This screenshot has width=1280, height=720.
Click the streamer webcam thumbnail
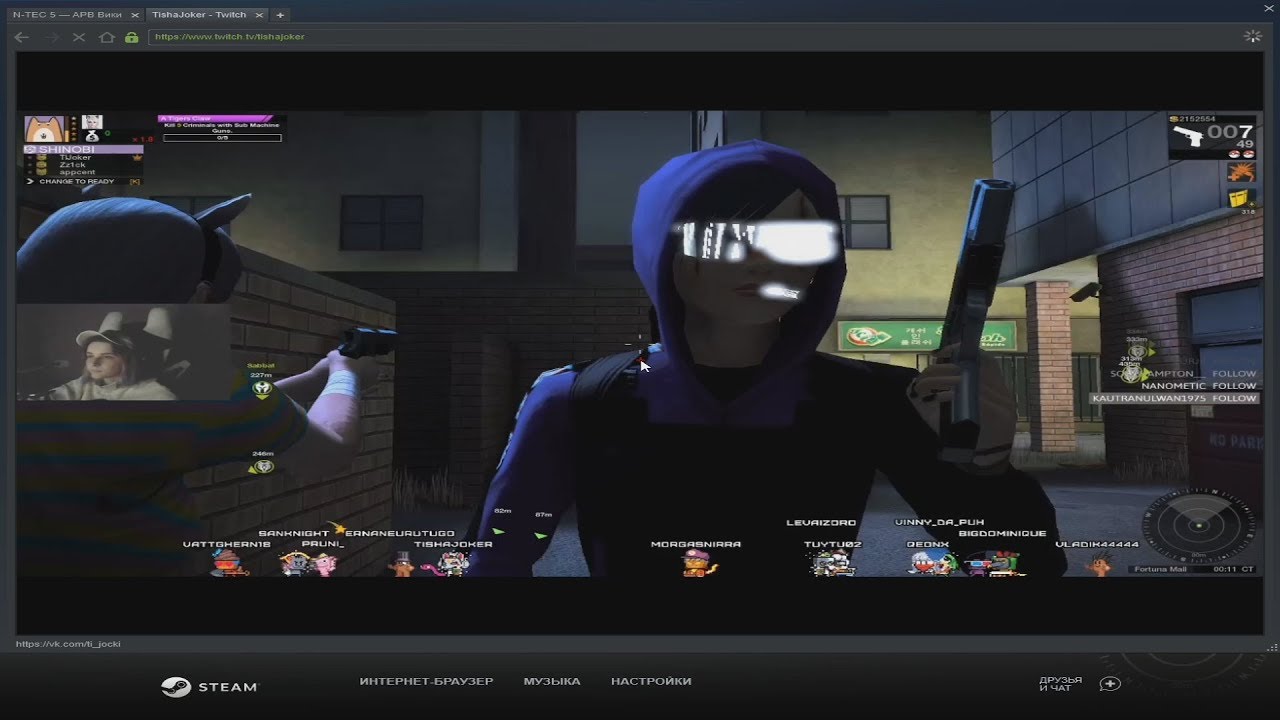tap(123, 353)
